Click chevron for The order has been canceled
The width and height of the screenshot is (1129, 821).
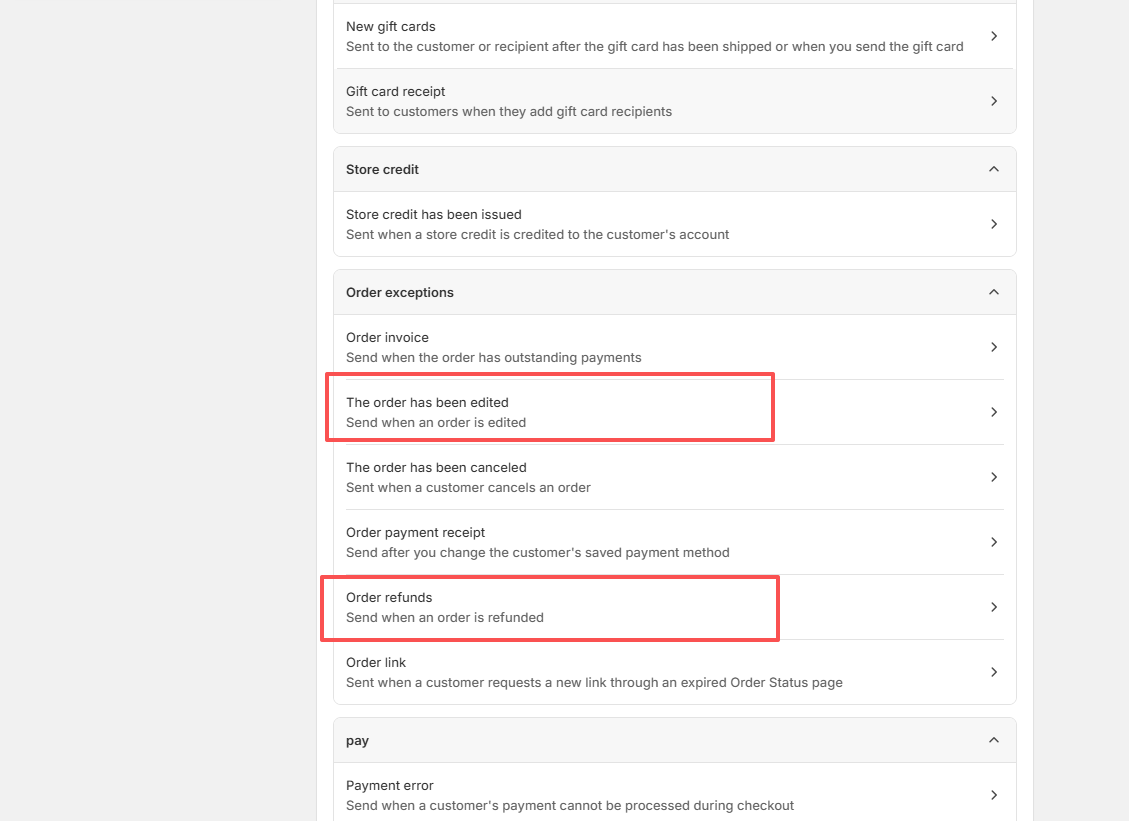(x=993, y=477)
